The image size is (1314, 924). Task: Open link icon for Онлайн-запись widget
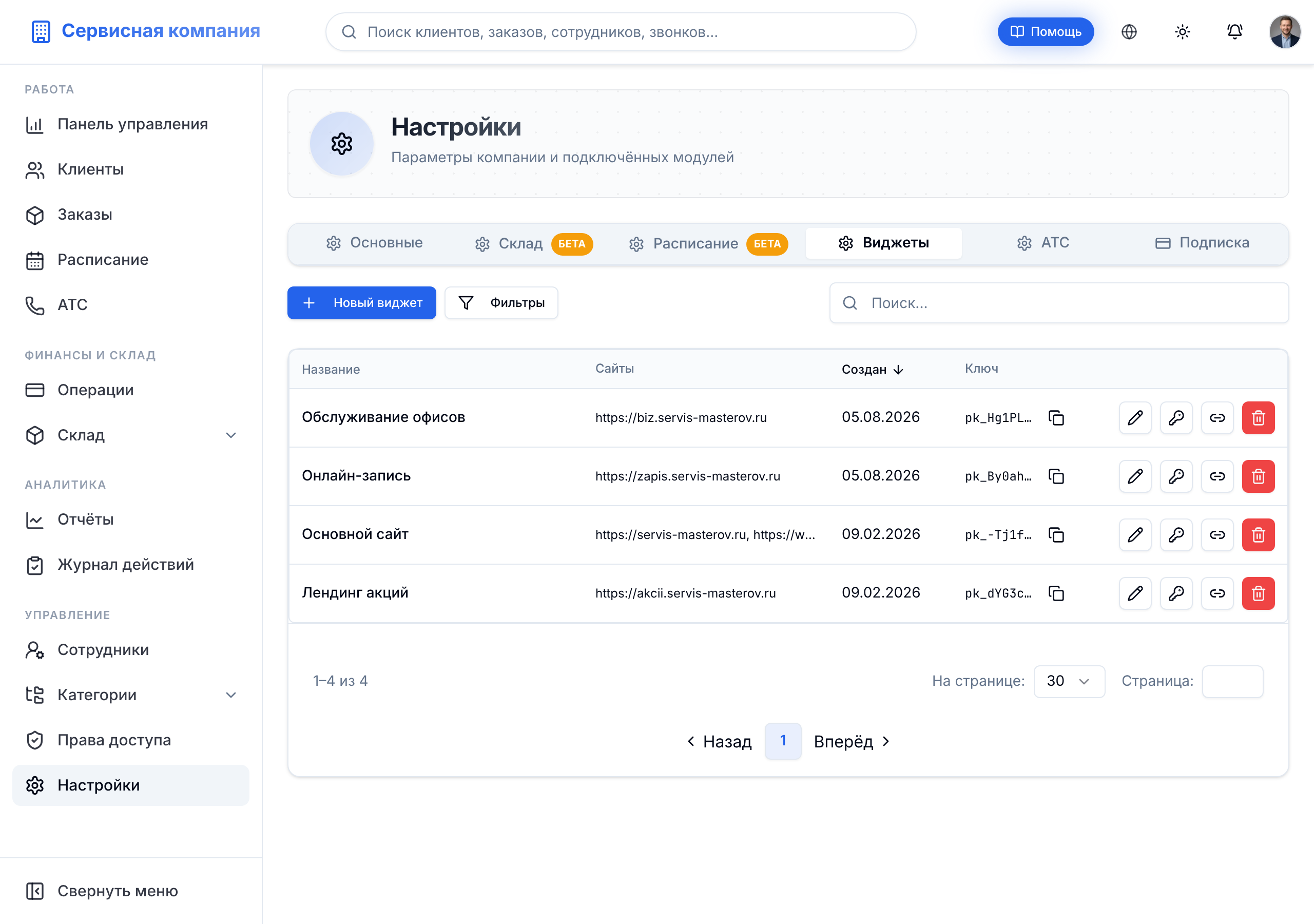click(x=1218, y=476)
